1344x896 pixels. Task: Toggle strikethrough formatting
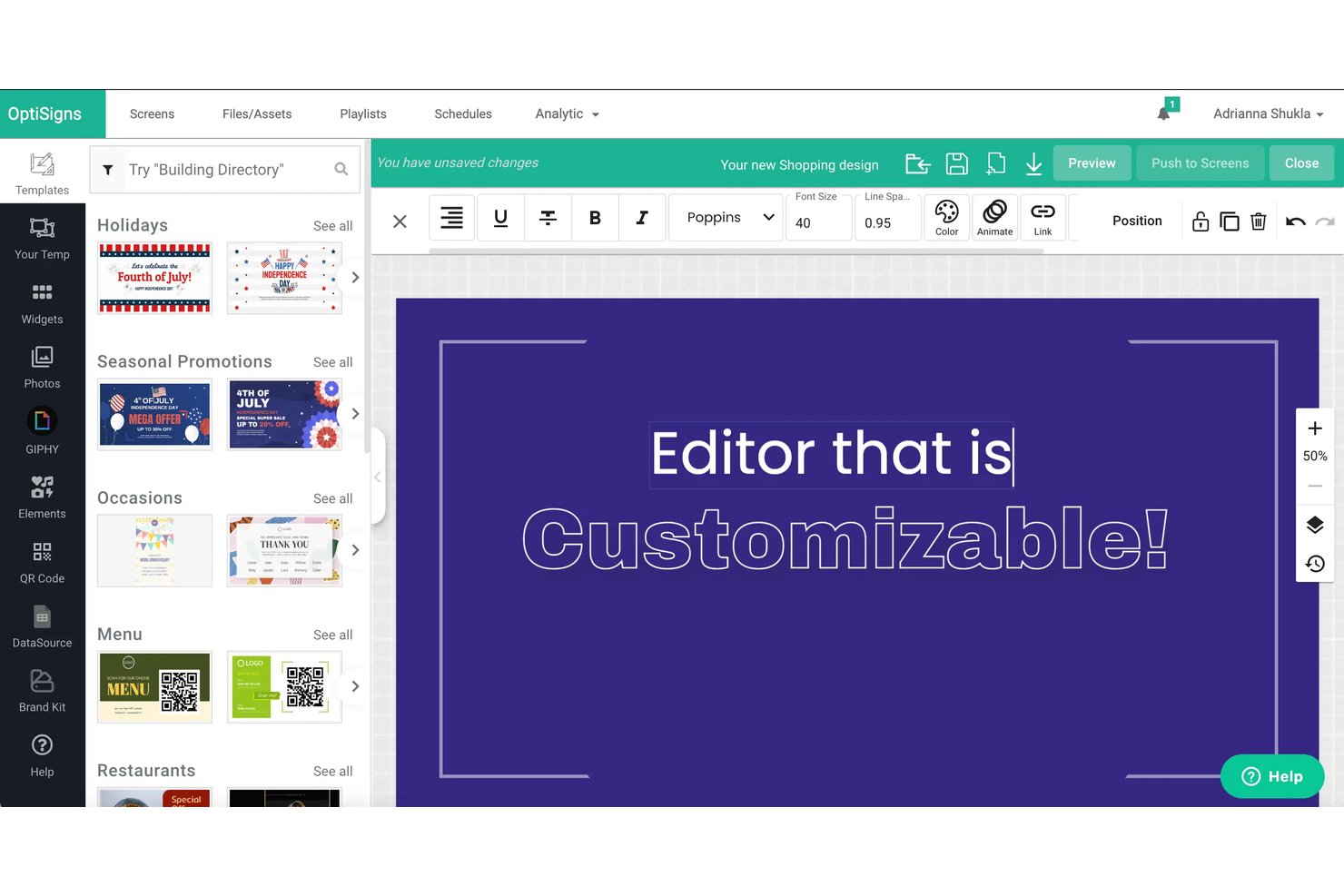click(548, 218)
